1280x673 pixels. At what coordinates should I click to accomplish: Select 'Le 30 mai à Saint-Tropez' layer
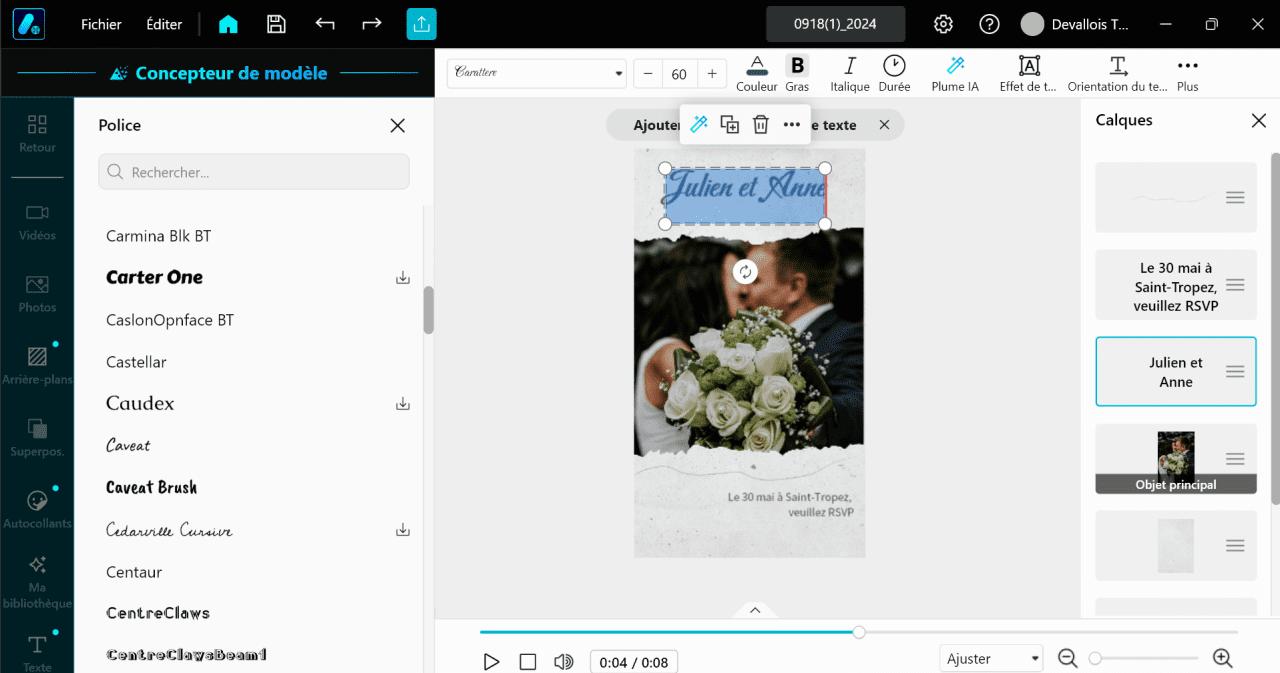click(x=1176, y=285)
